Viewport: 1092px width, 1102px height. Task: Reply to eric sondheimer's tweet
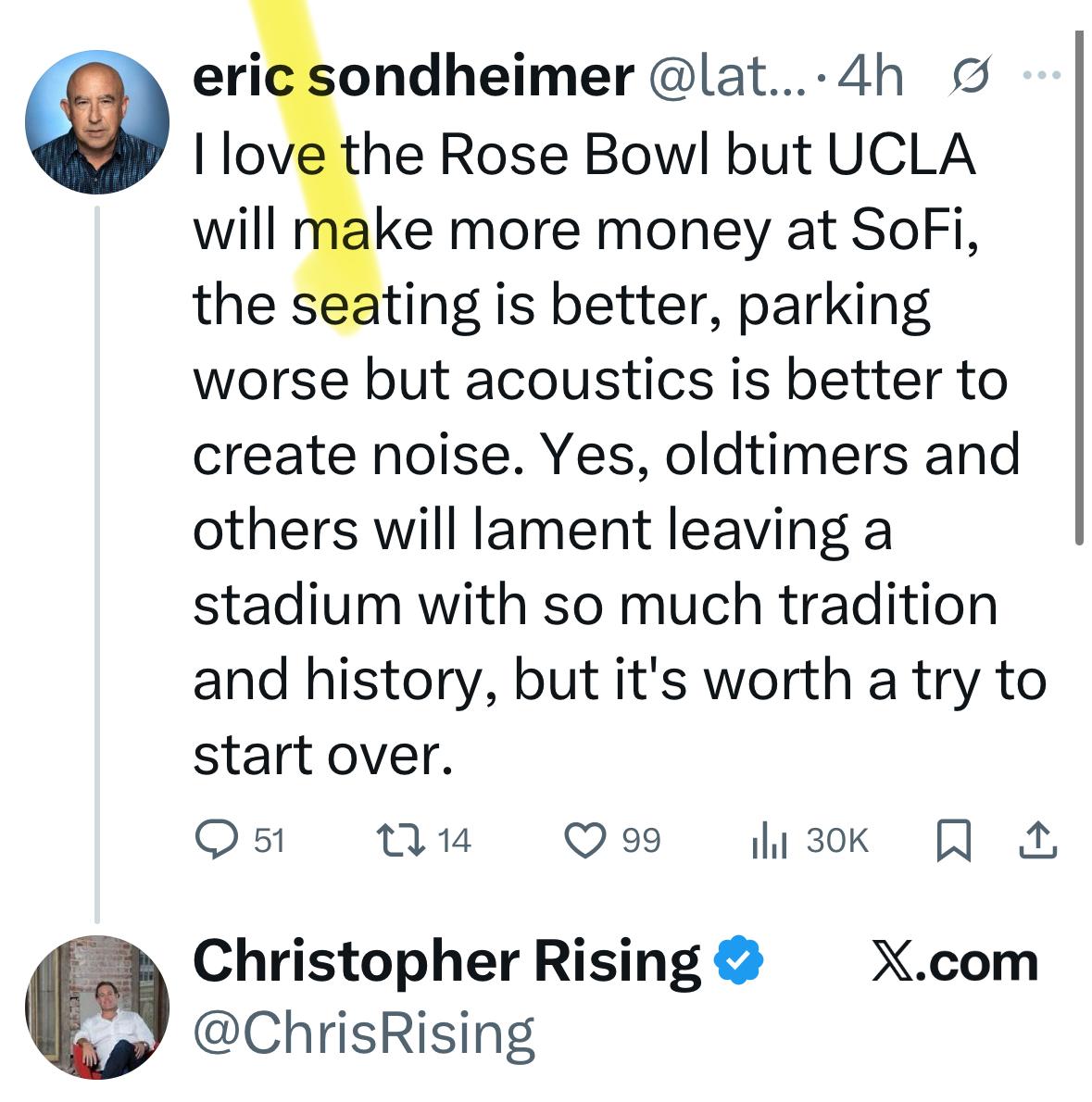click(216, 840)
